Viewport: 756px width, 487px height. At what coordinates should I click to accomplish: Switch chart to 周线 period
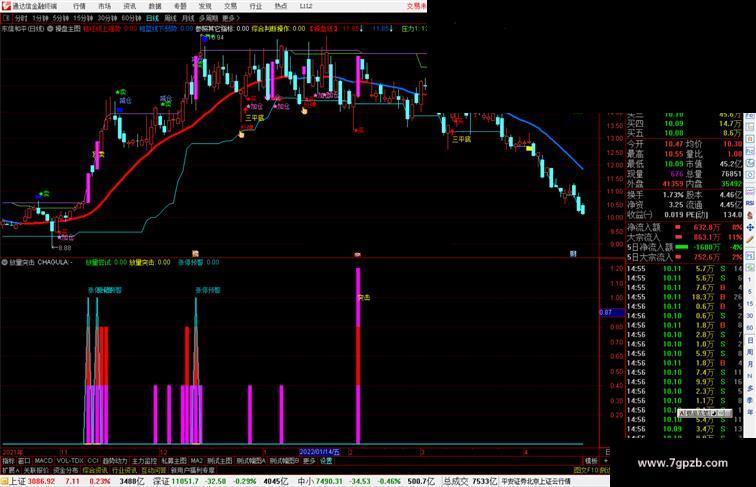point(171,18)
